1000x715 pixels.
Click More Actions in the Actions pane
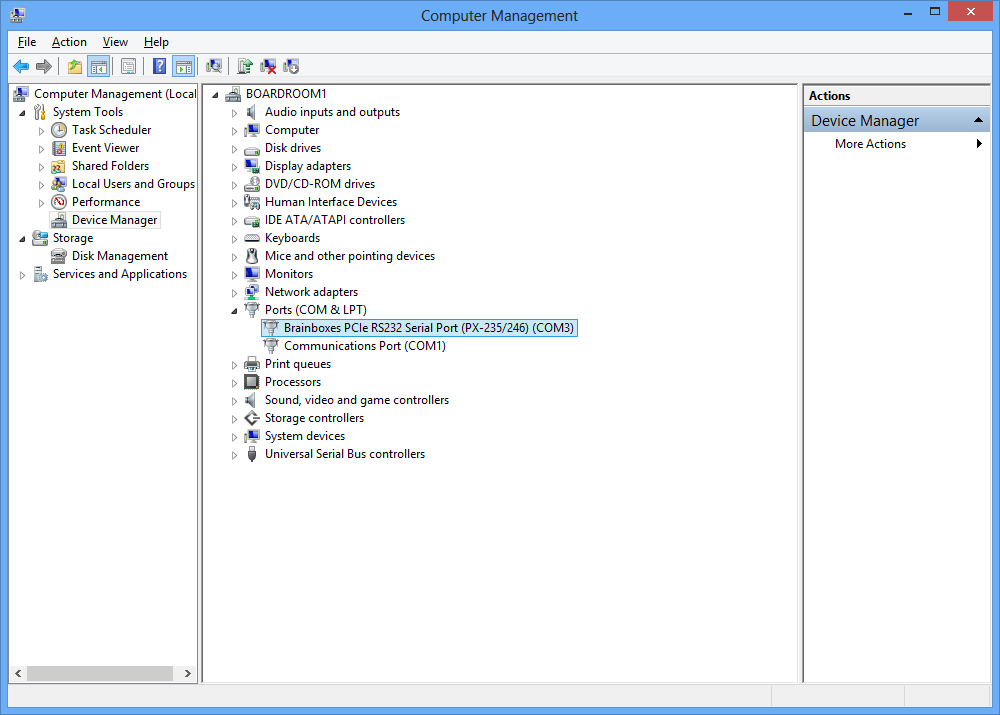pyautogui.click(x=870, y=143)
